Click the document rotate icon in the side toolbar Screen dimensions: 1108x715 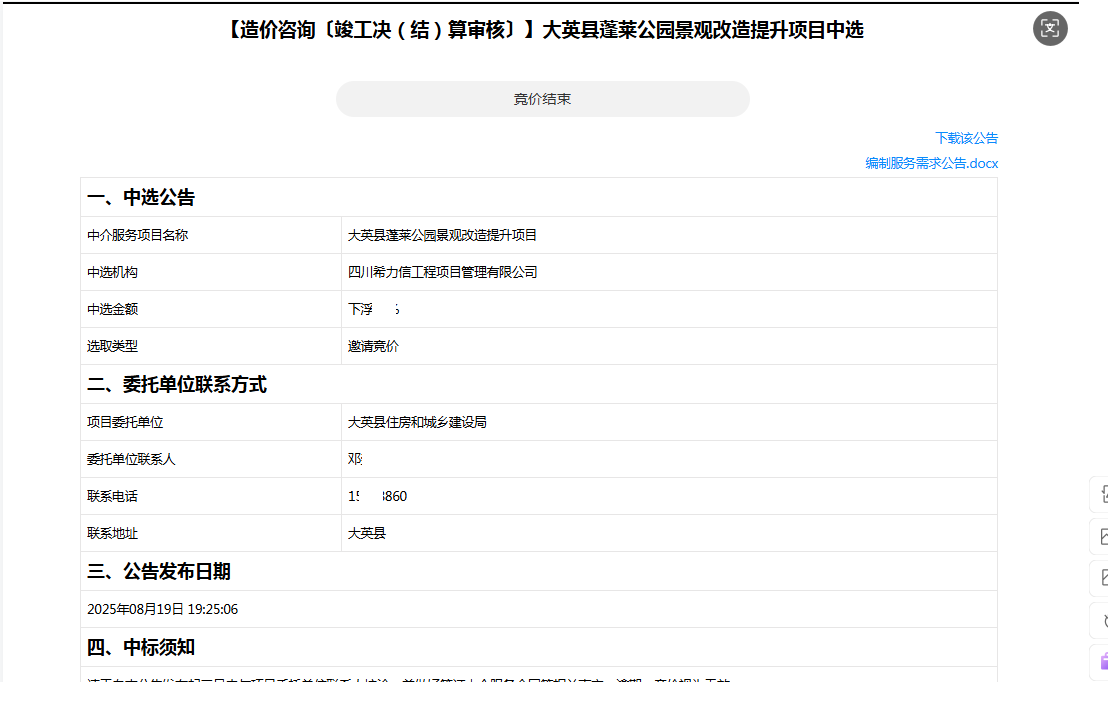click(1102, 495)
